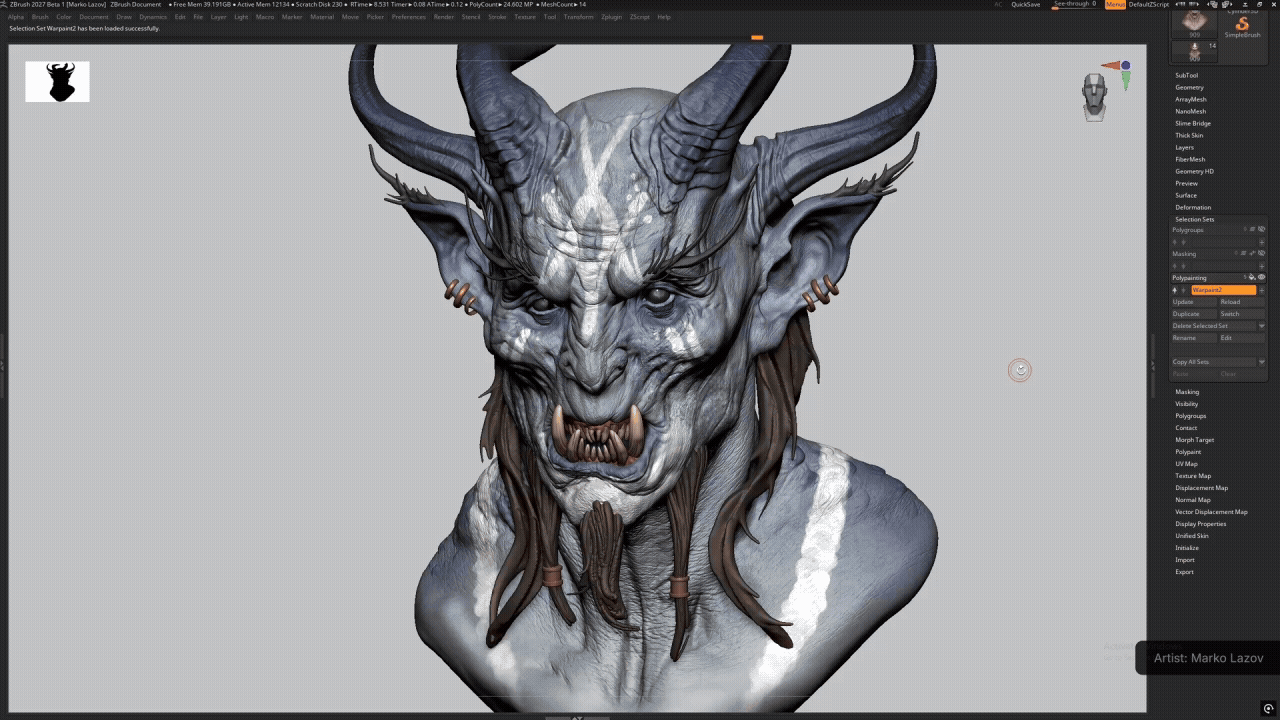Screen dimensions: 1280x720
Task: Click the paint bucket icon beside Polypainting
Action: click(x=1252, y=277)
